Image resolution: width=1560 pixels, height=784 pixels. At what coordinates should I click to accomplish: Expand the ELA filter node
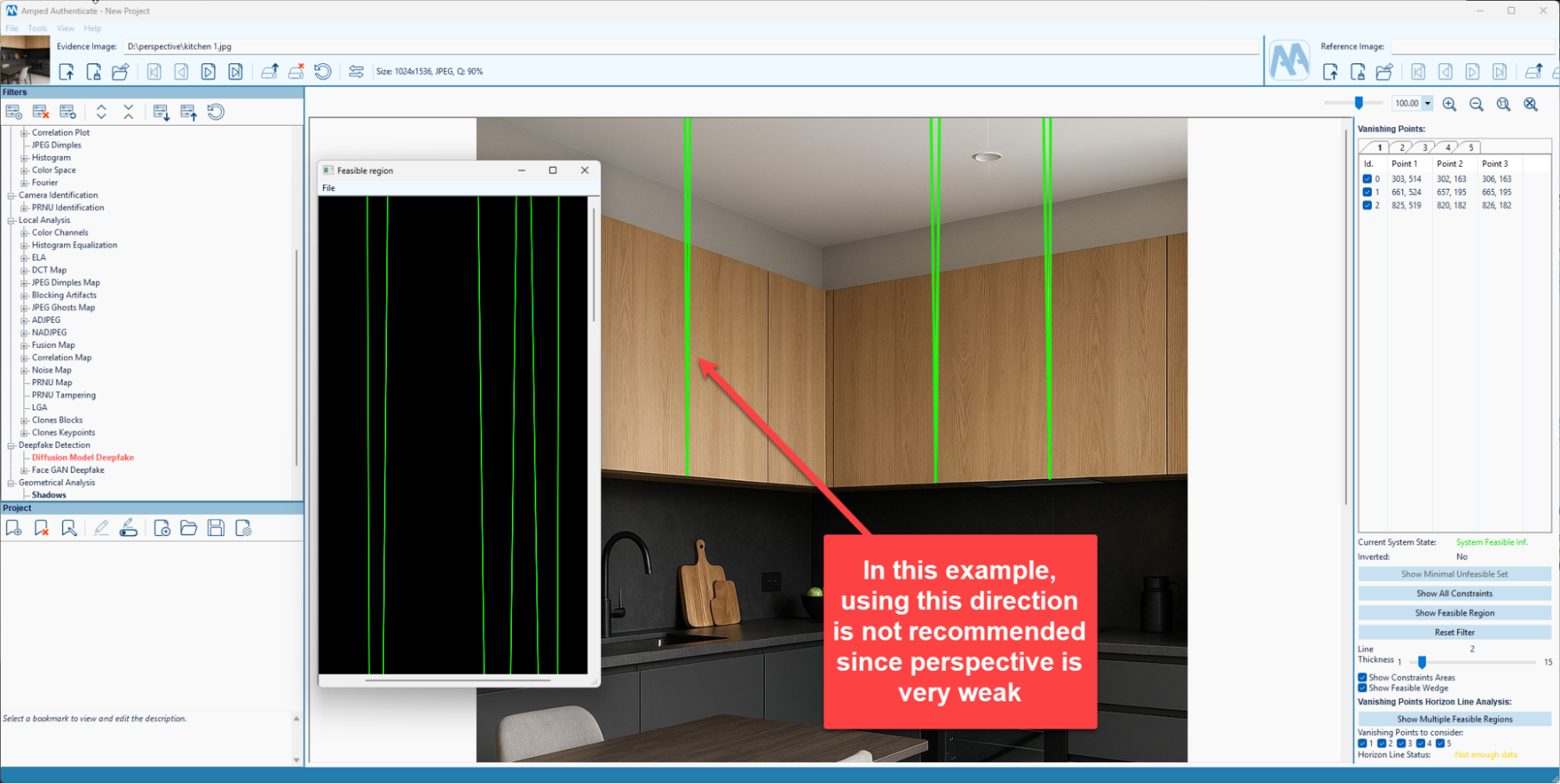pos(23,257)
